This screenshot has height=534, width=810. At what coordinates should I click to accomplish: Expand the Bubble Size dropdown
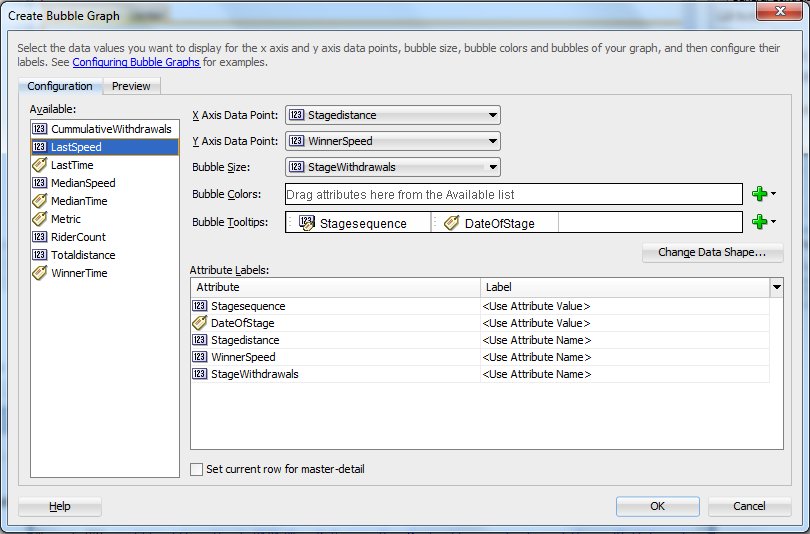point(492,167)
